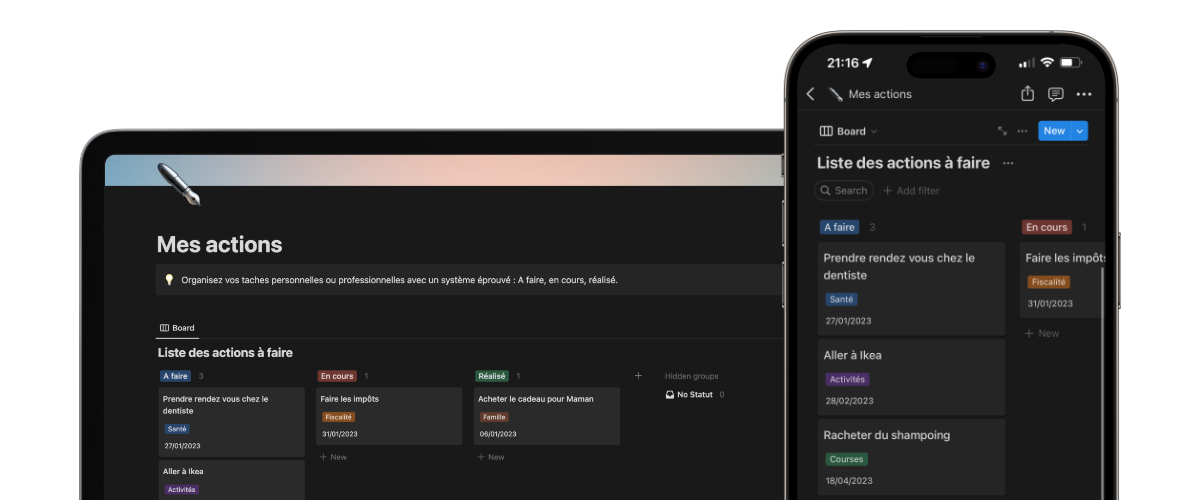
Task: Add a new group with the plus icon on the laptop
Action: pos(638,376)
